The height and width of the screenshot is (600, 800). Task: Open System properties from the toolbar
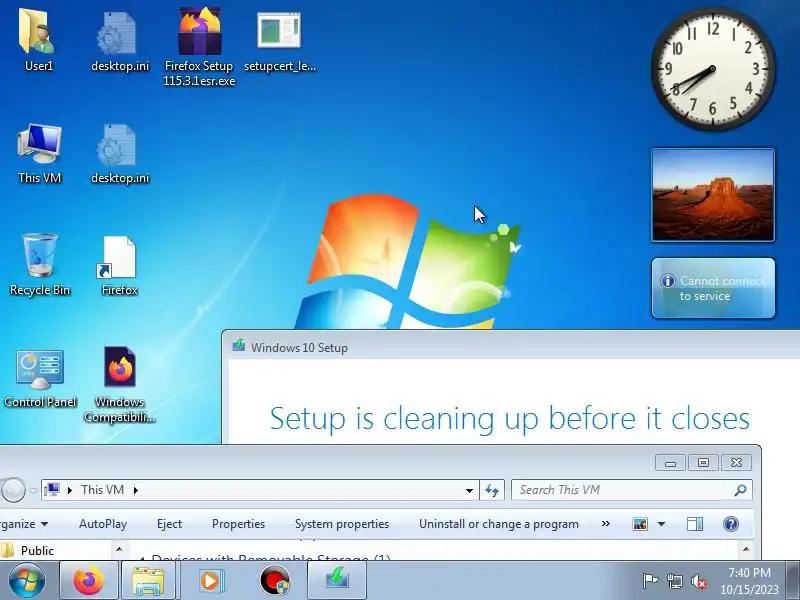pyautogui.click(x=342, y=524)
